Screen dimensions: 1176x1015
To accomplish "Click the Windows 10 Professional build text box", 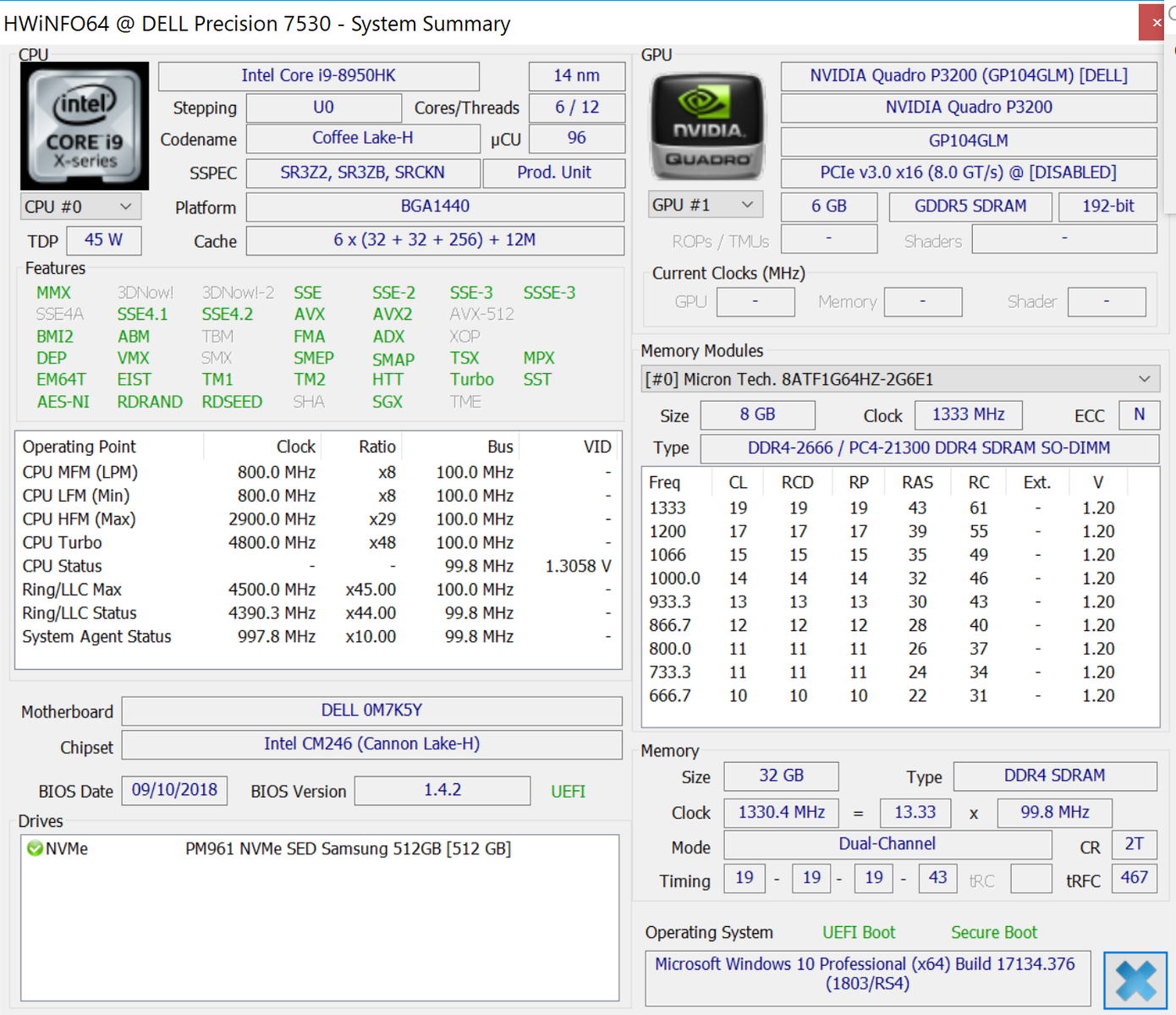I will pyautogui.click(x=867, y=978).
